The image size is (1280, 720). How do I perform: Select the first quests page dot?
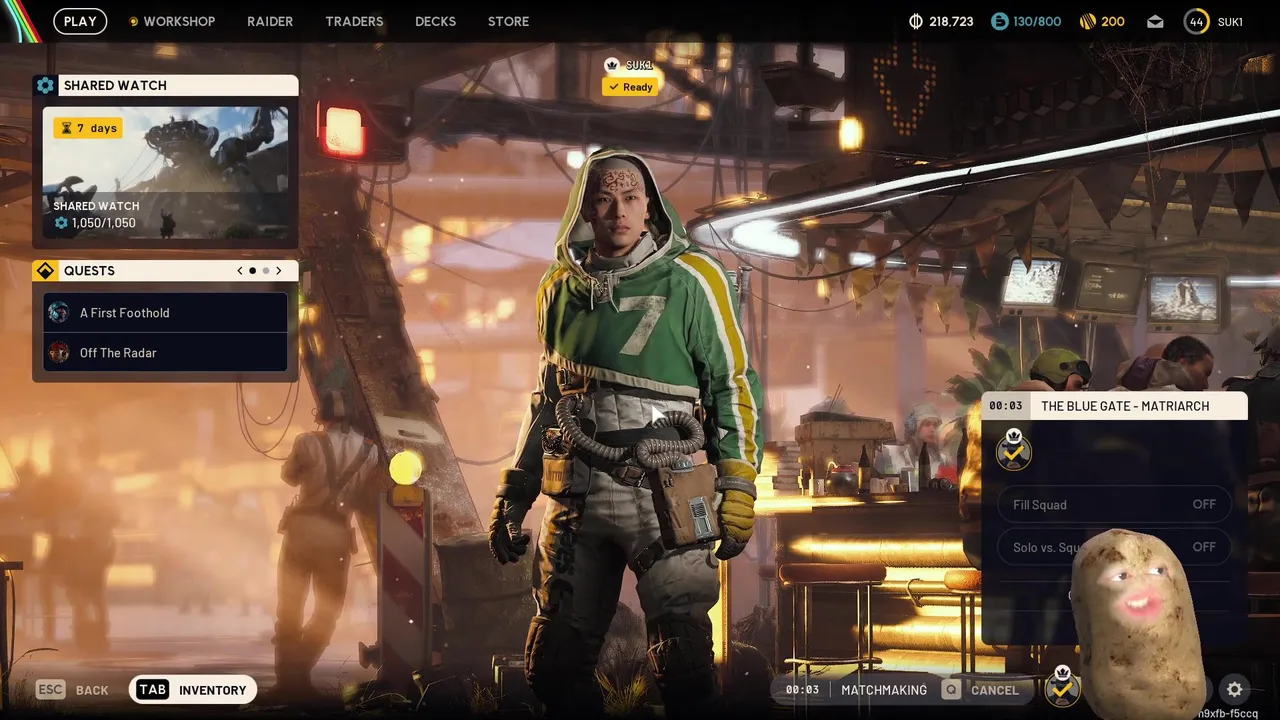pos(253,271)
